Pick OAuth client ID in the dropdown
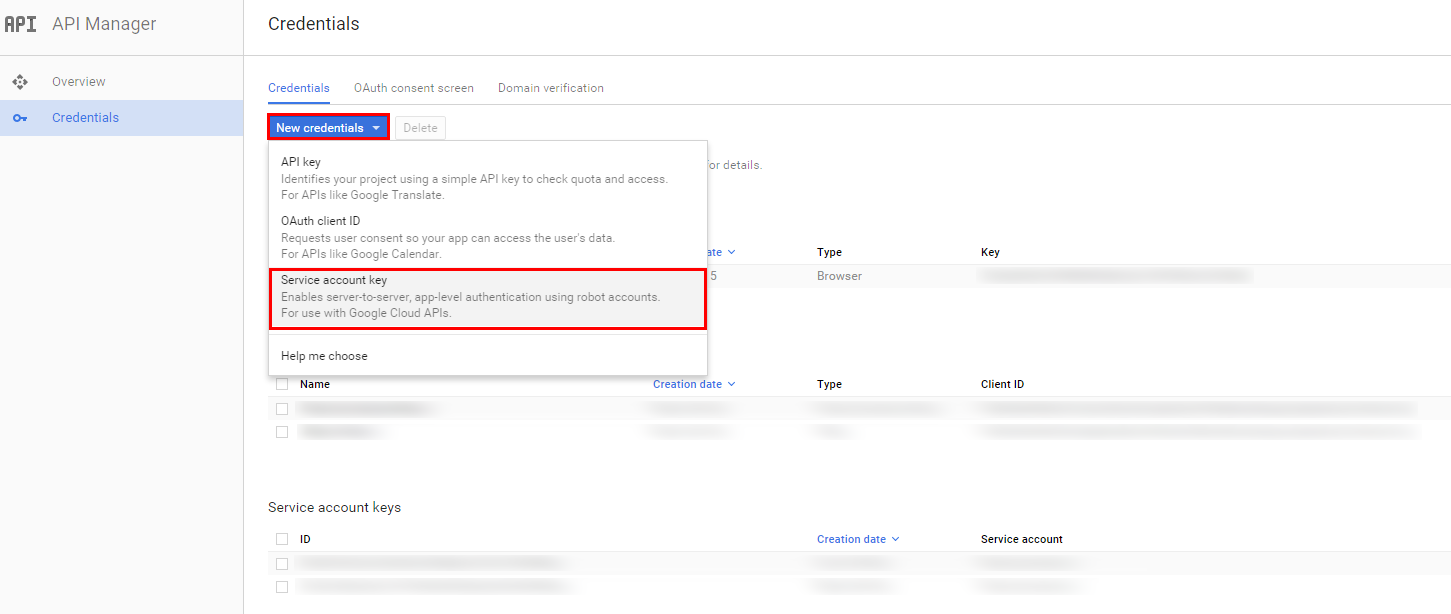The image size is (1451, 614). pyautogui.click(x=488, y=237)
